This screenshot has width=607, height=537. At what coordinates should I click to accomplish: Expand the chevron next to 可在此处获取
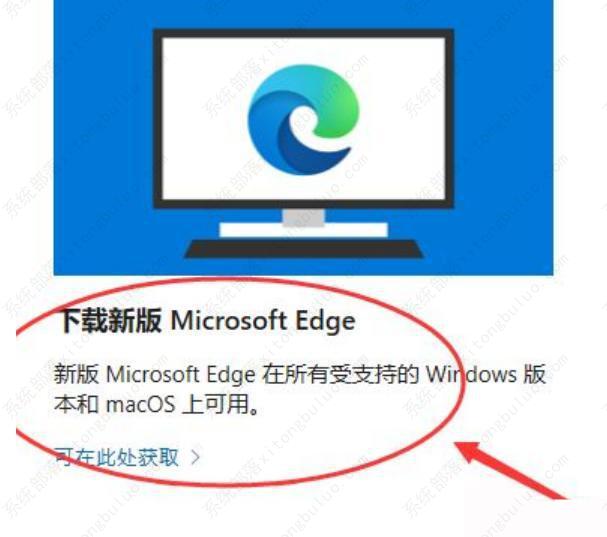196,457
